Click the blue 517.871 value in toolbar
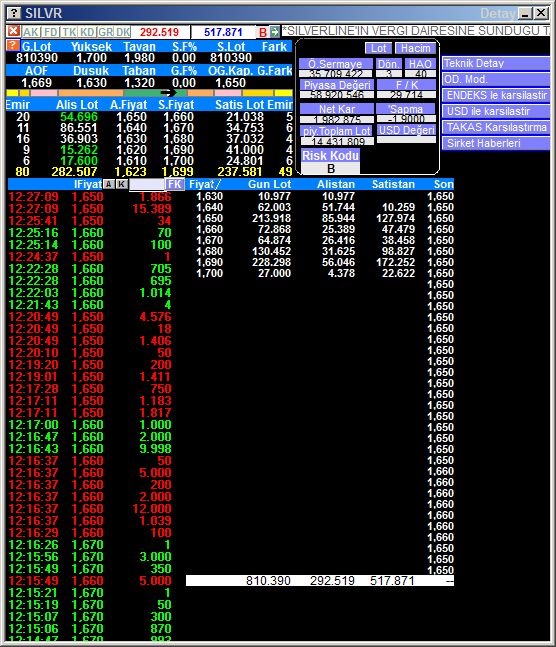Viewport: 556px width, 647px height. pos(223,32)
